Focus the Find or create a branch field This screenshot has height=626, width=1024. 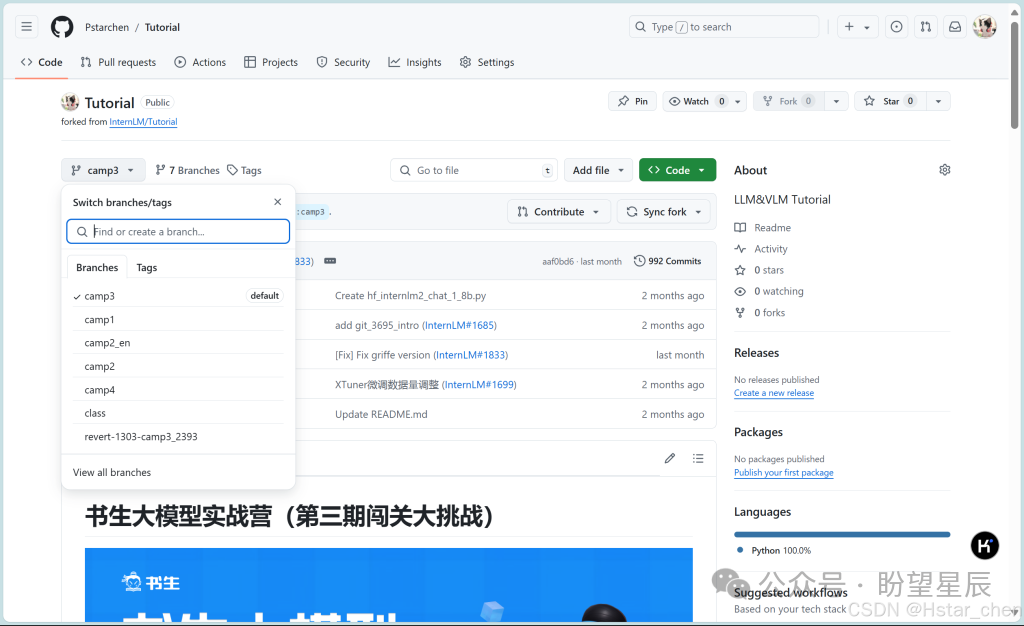coord(178,231)
